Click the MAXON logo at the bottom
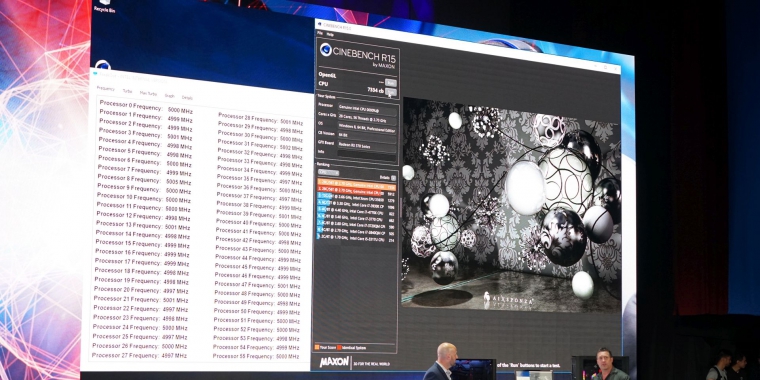 334,362
